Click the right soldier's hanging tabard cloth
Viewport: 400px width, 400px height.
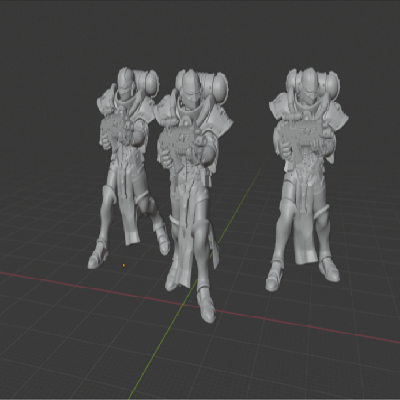[305, 240]
